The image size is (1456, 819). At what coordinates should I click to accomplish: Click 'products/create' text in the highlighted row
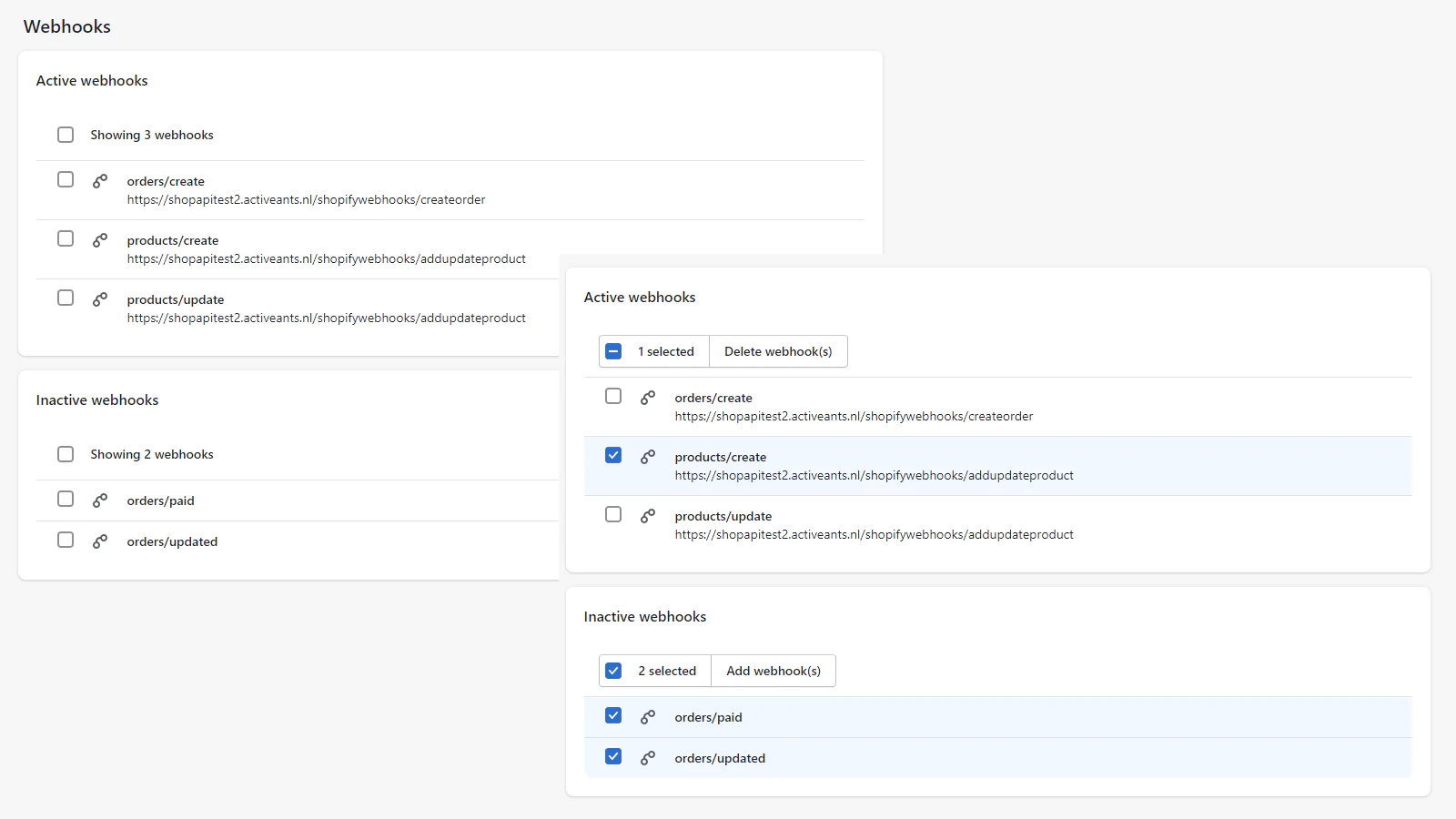[721, 457]
